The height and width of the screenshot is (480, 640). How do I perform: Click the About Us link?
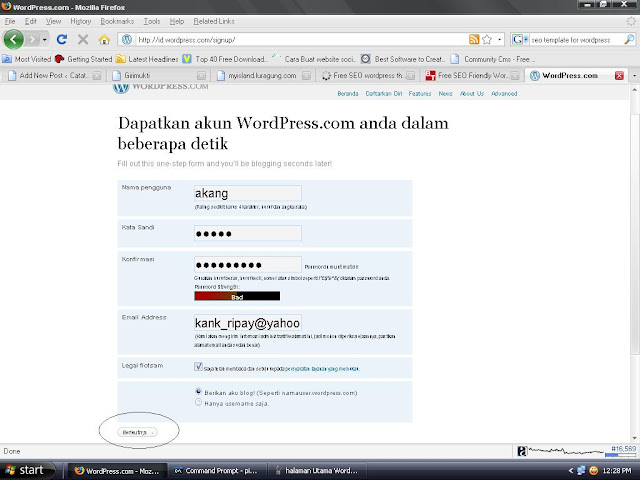[x=471, y=93]
